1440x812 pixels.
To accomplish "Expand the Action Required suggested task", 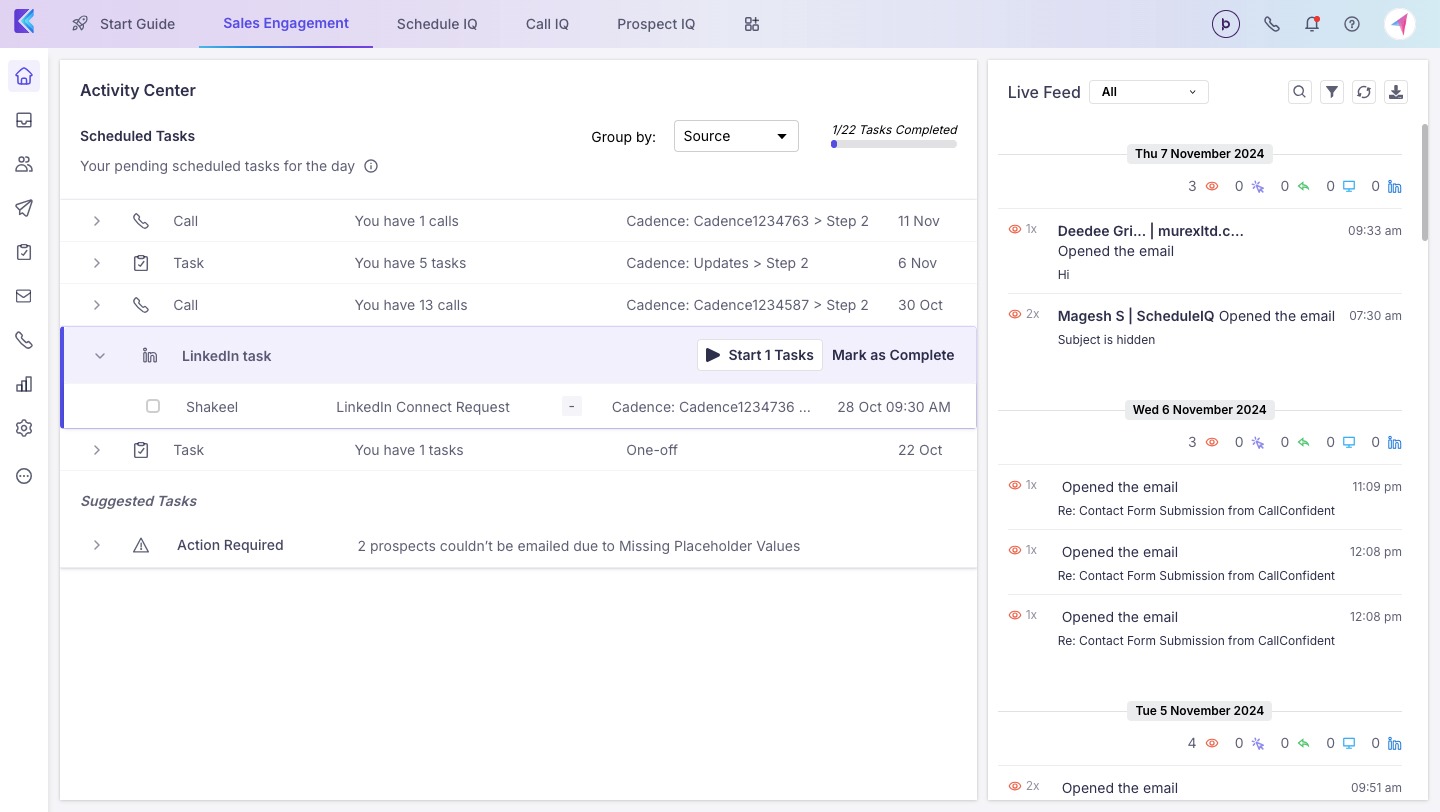I will (x=97, y=545).
